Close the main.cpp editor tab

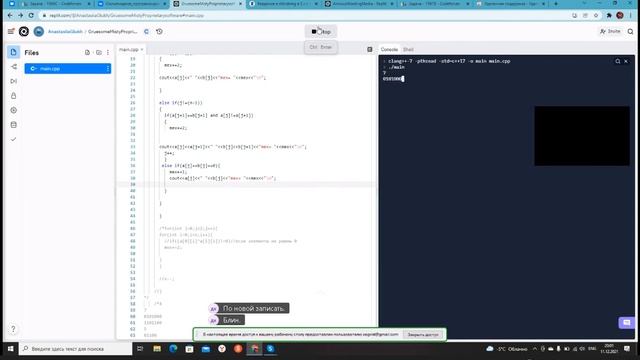pos(142,49)
